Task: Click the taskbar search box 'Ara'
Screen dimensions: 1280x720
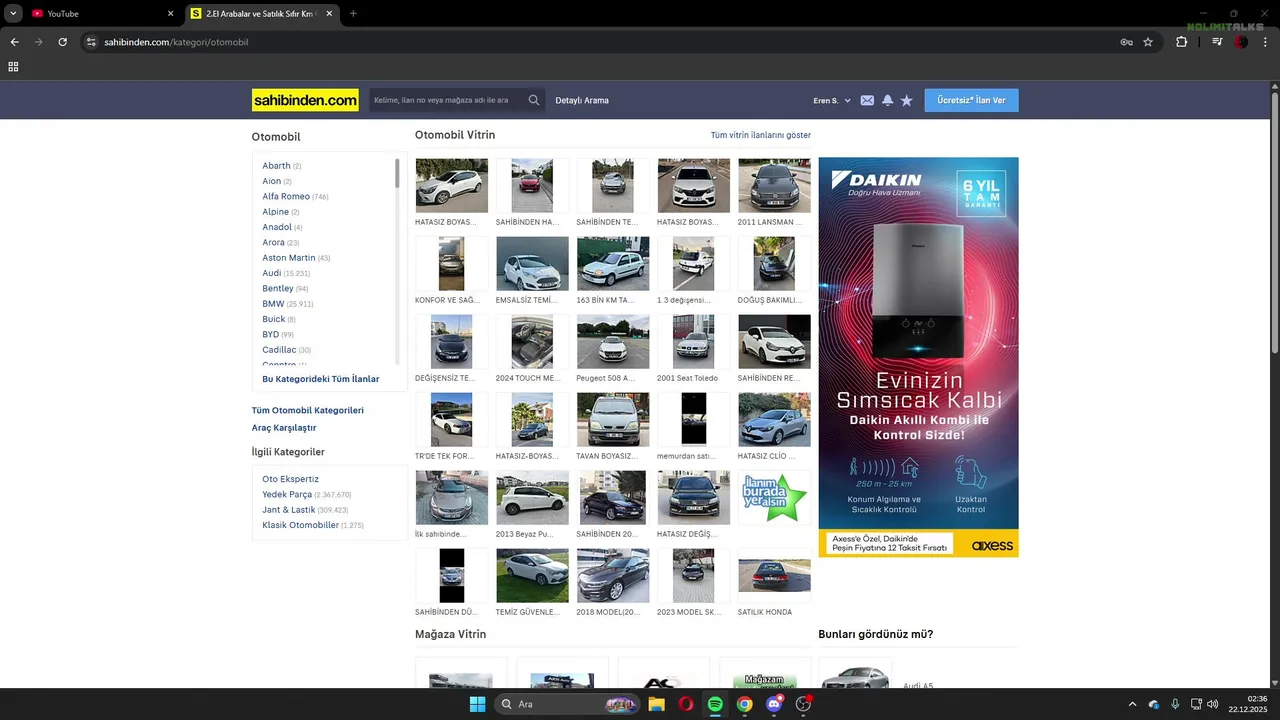Action: coord(568,704)
